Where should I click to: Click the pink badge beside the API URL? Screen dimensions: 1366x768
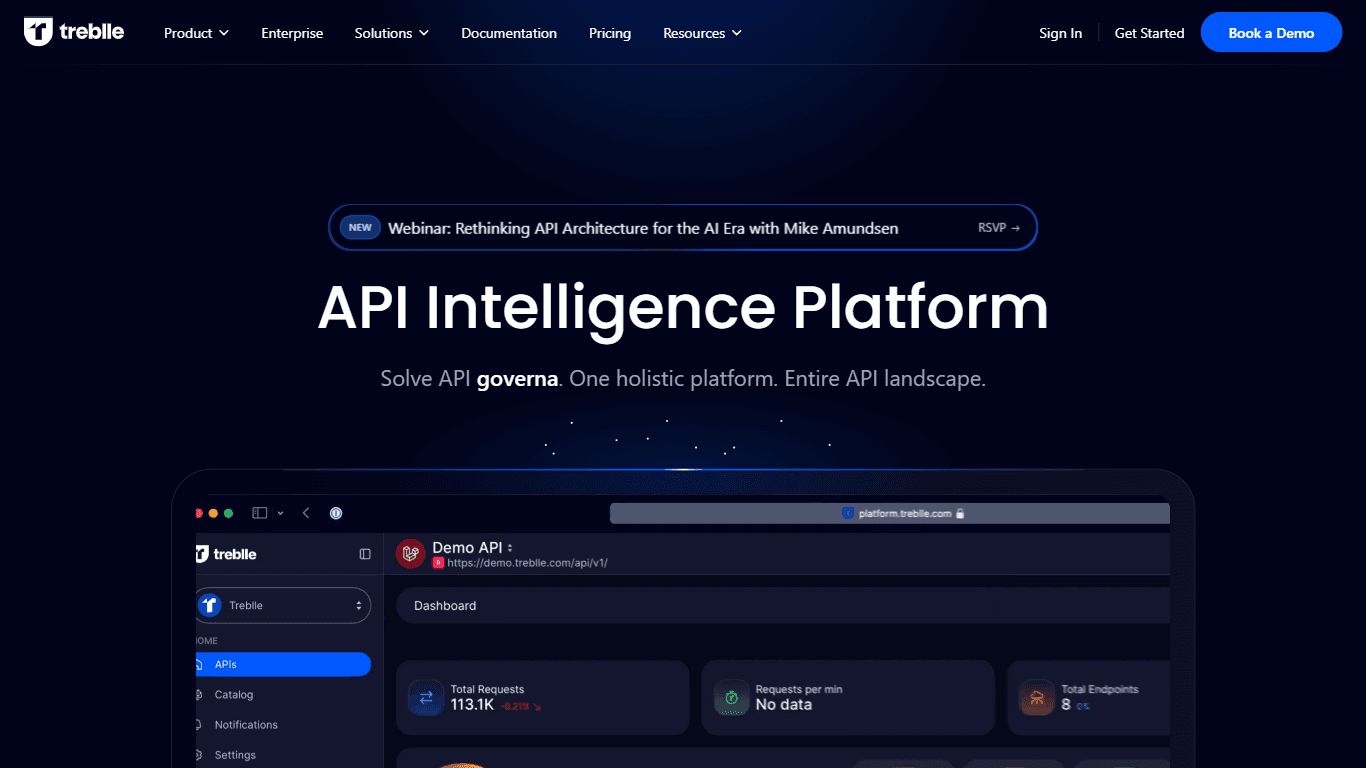pos(438,563)
